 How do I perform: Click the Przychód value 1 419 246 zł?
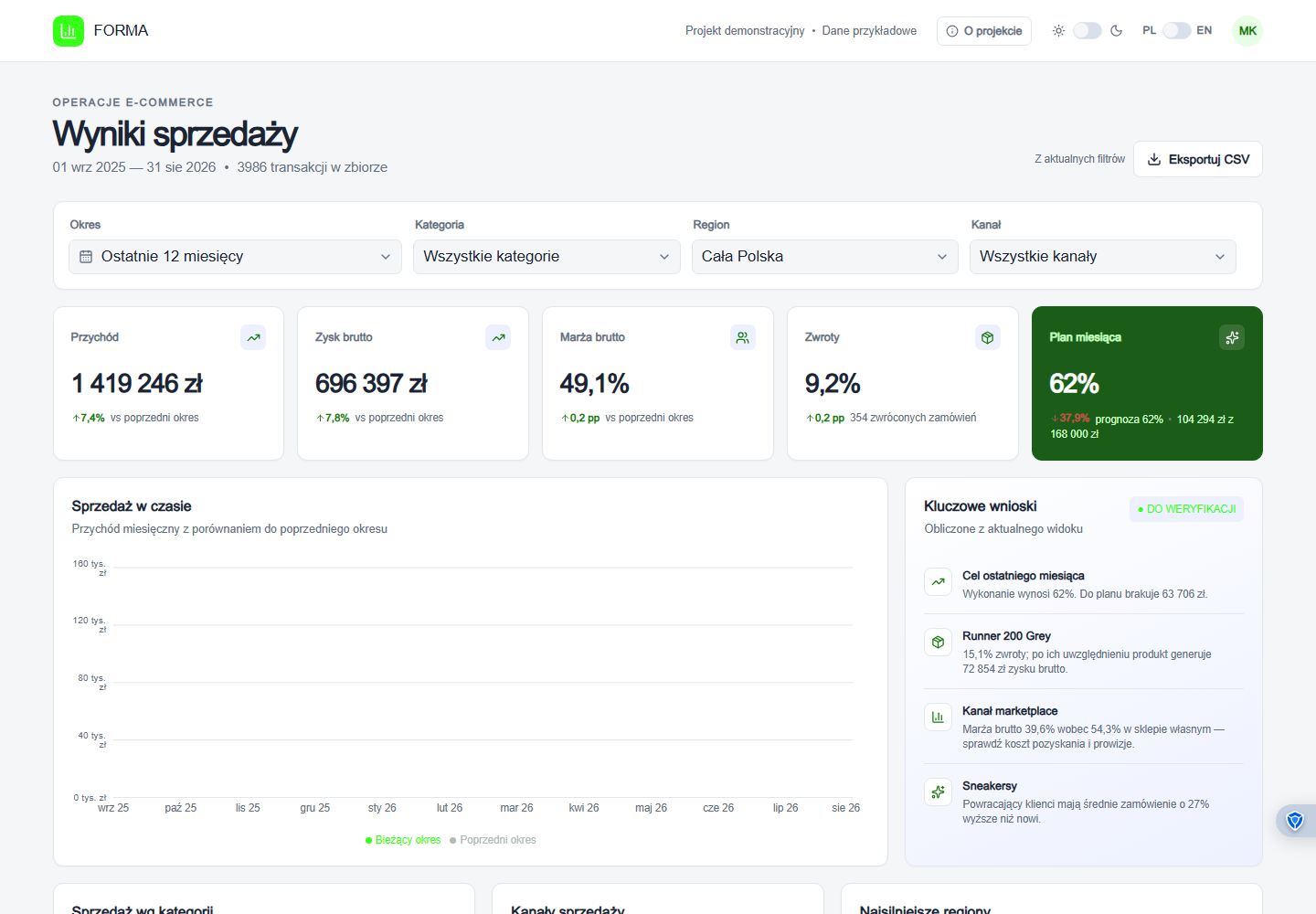coord(137,384)
